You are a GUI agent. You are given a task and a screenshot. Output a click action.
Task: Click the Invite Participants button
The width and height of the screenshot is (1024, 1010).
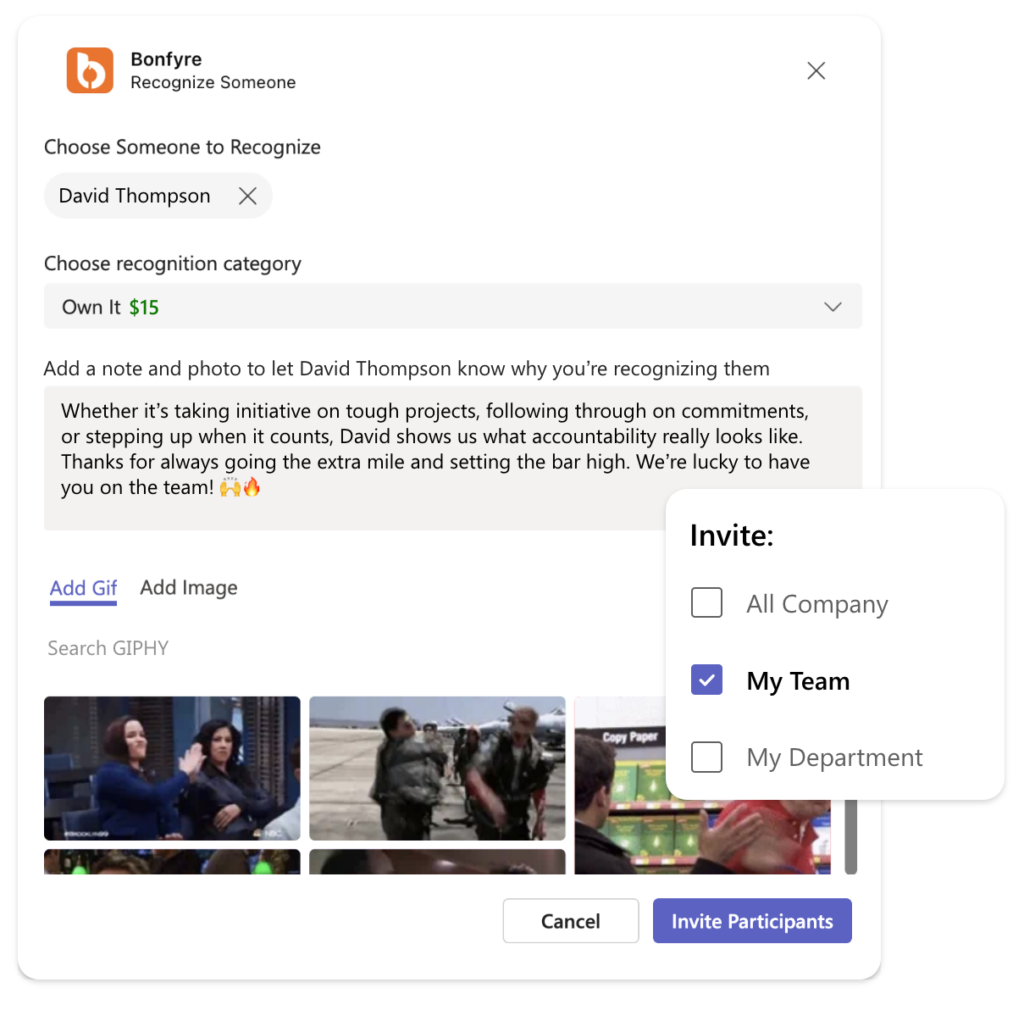(752, 921)
